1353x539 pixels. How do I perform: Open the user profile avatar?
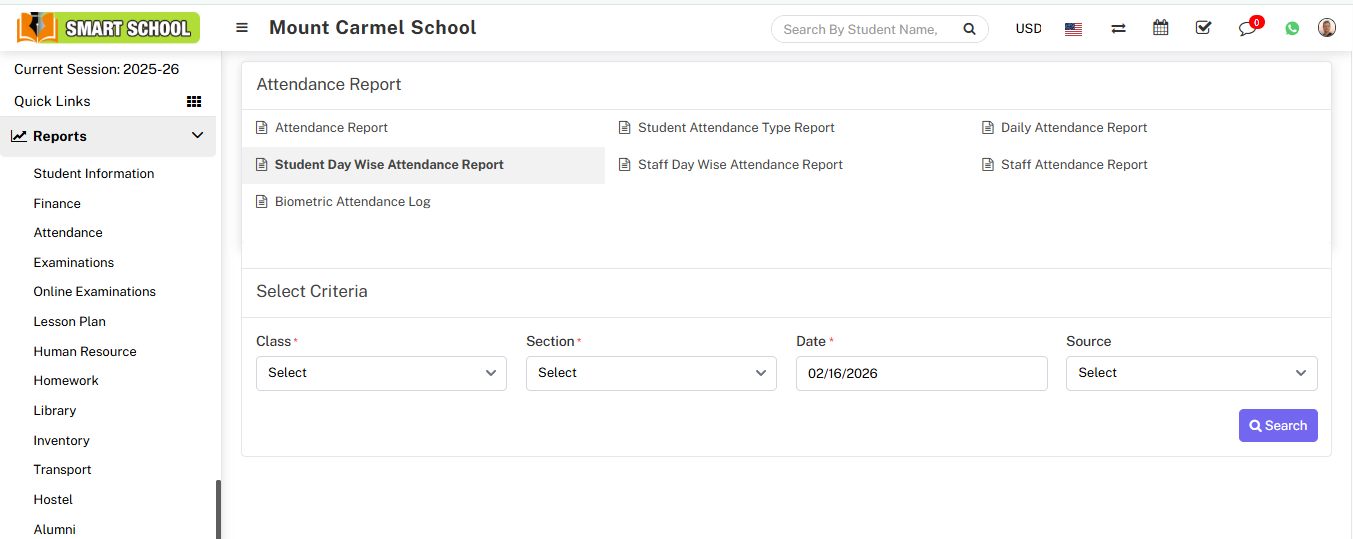coord(1326,28)
